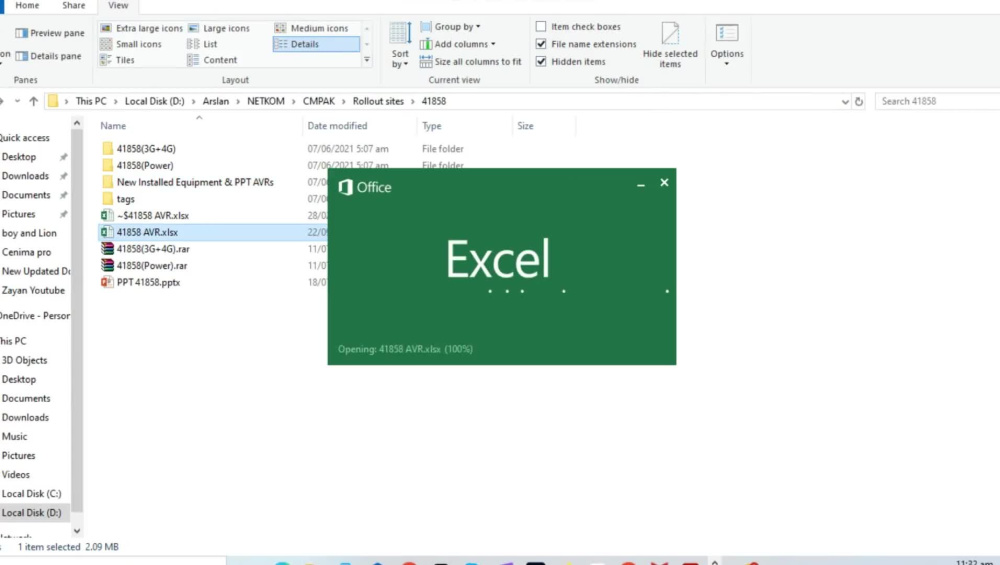
Task: Open recent locations dropdown arrow
Action: pyautogui.click(x=17, y=101)
